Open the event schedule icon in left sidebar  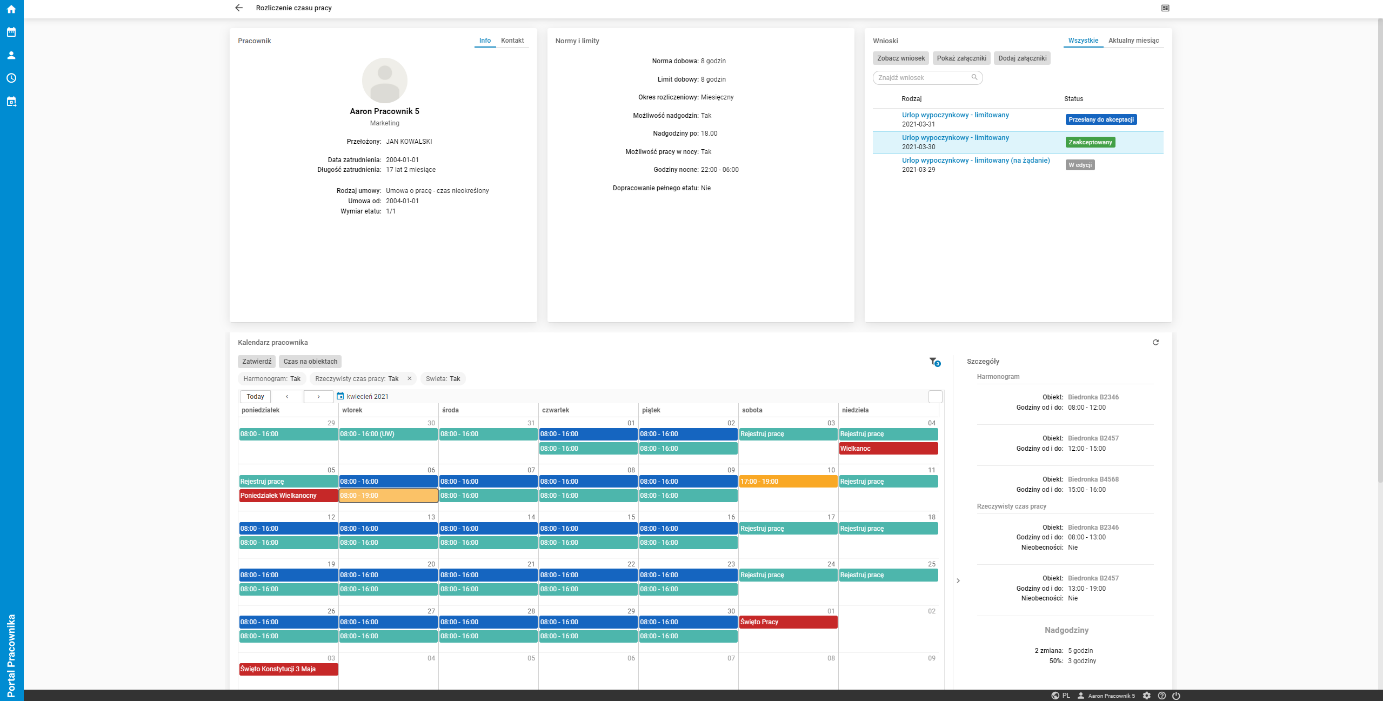tap(11, 101)
